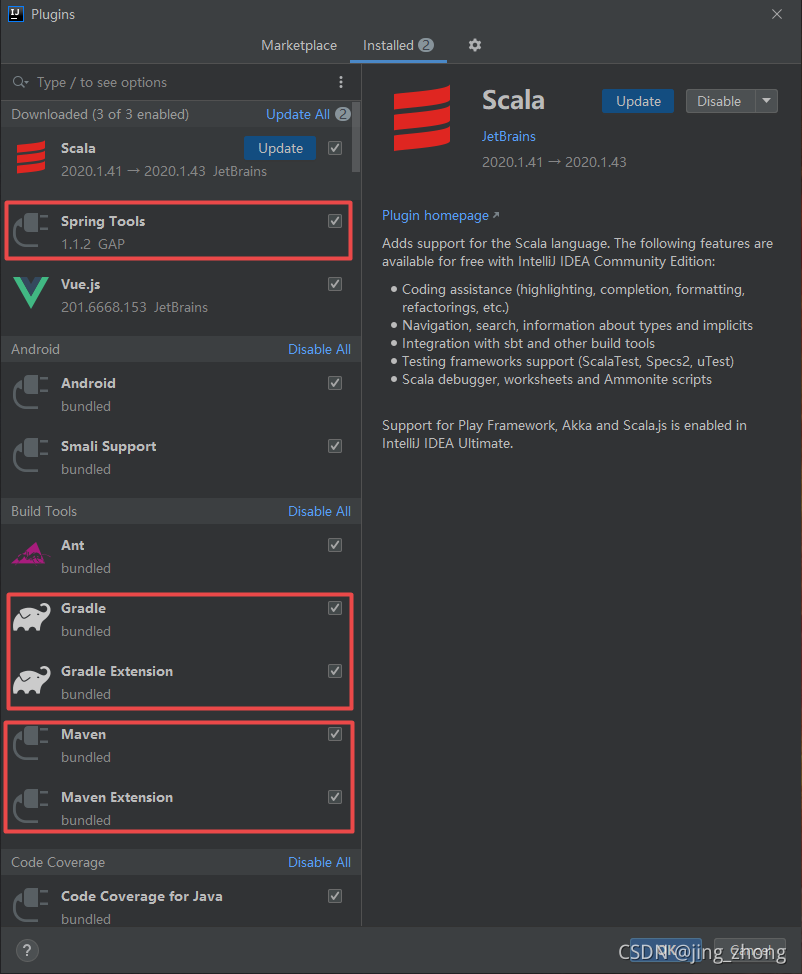
Task: Update Scala from the plugin list
Action: coord(280,148)
